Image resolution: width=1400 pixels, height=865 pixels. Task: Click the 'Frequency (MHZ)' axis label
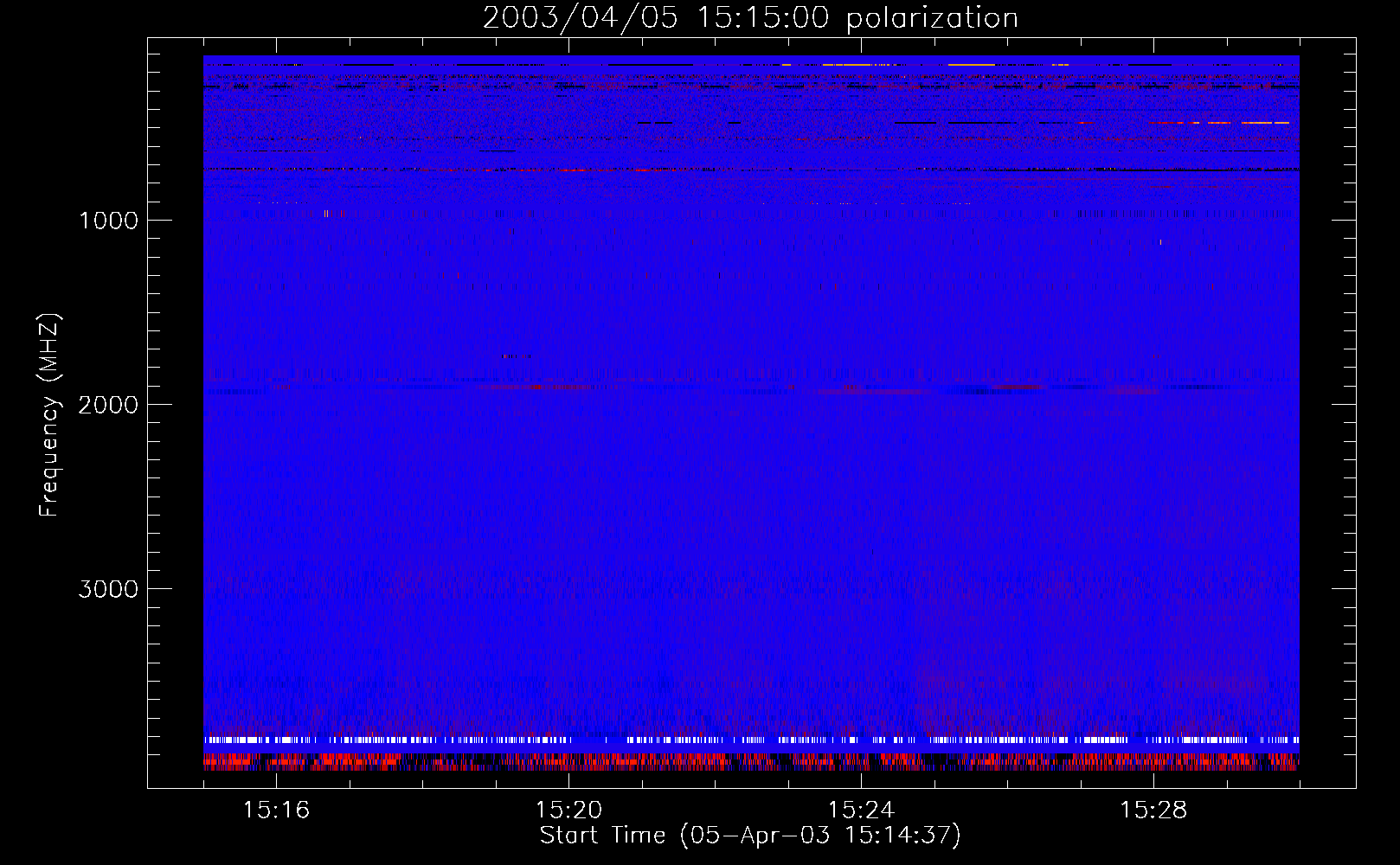point(49,415)
